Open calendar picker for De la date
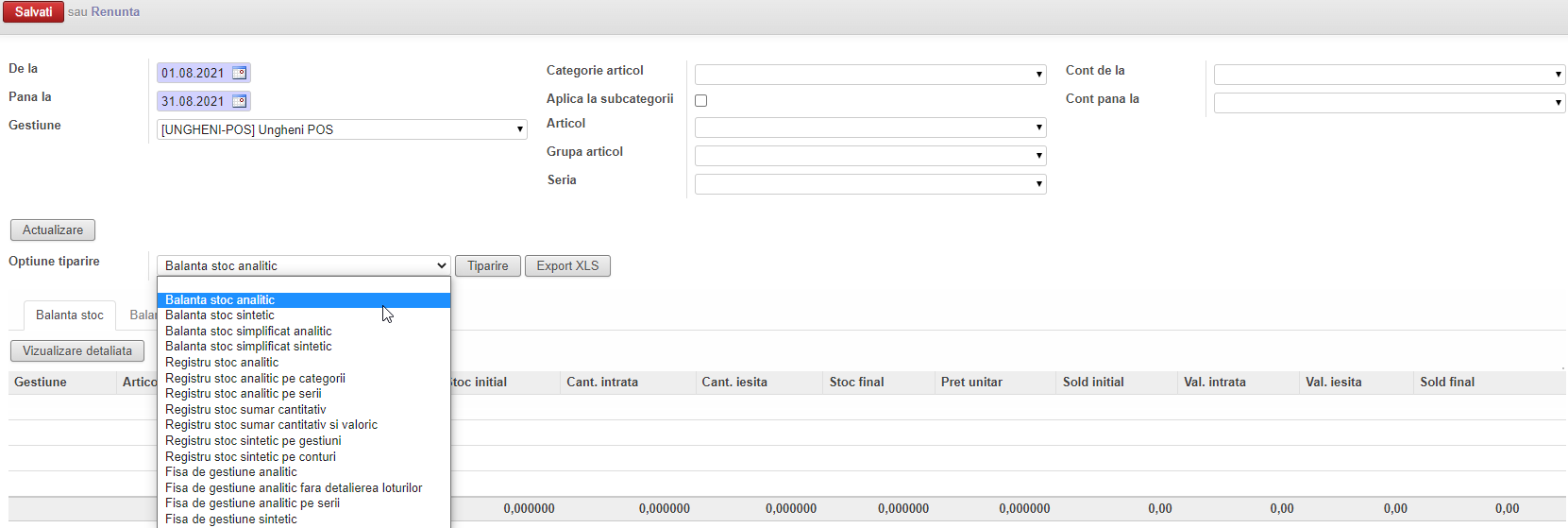Viewport: 1568px width, 528px height. 239,73
